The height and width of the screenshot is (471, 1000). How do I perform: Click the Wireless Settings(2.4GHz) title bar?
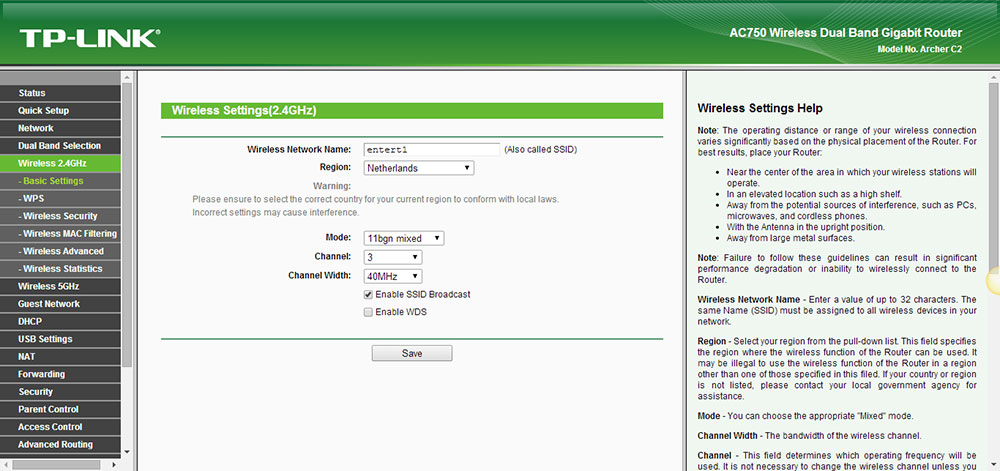coord(412,111)
